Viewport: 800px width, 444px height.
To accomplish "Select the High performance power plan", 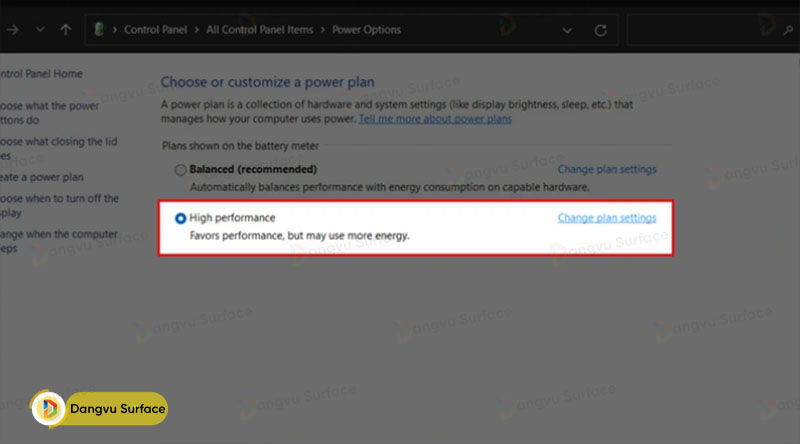I will (x=180, y=218).
